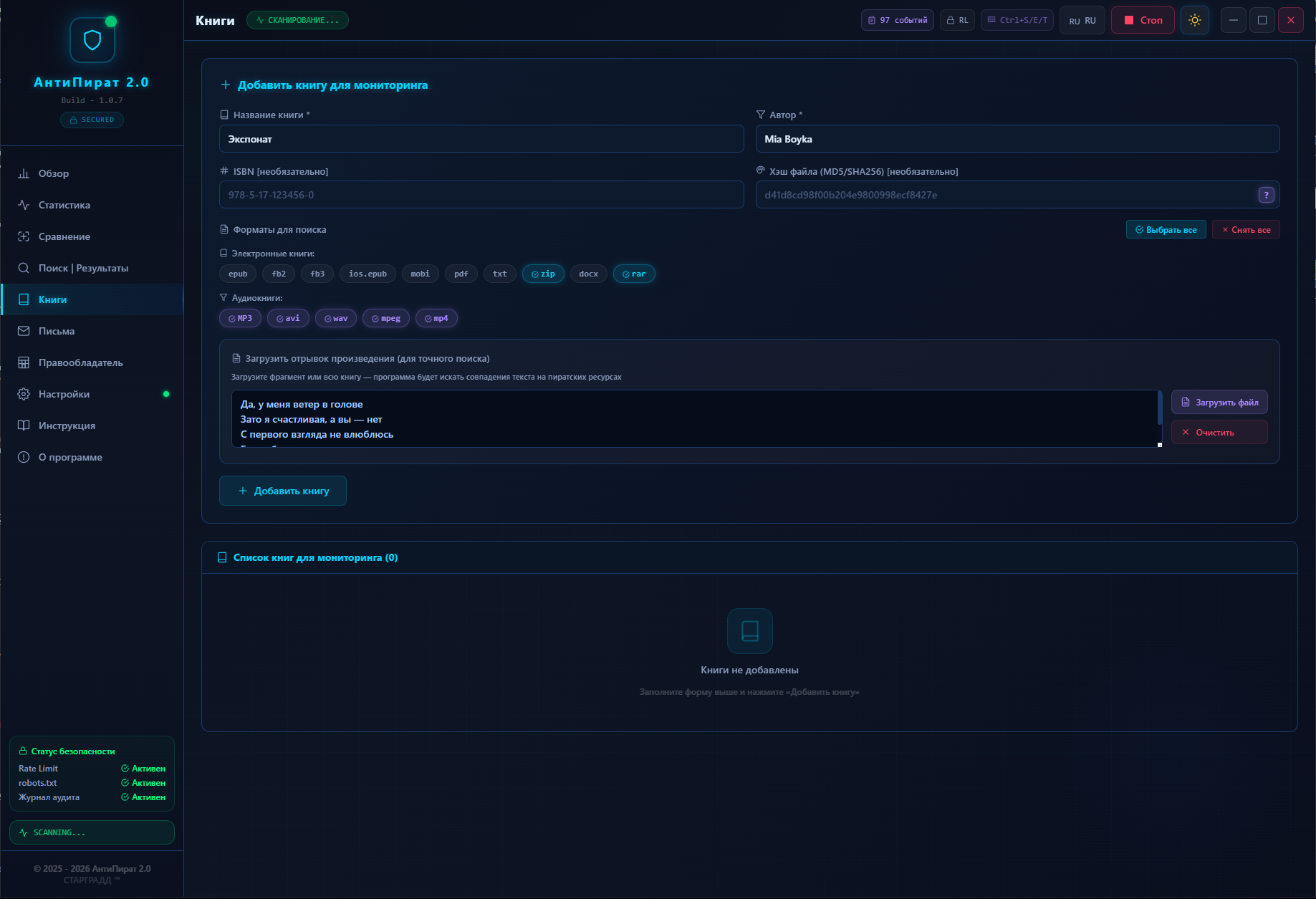Toggle the sun theme icon

coord(1195,20)
